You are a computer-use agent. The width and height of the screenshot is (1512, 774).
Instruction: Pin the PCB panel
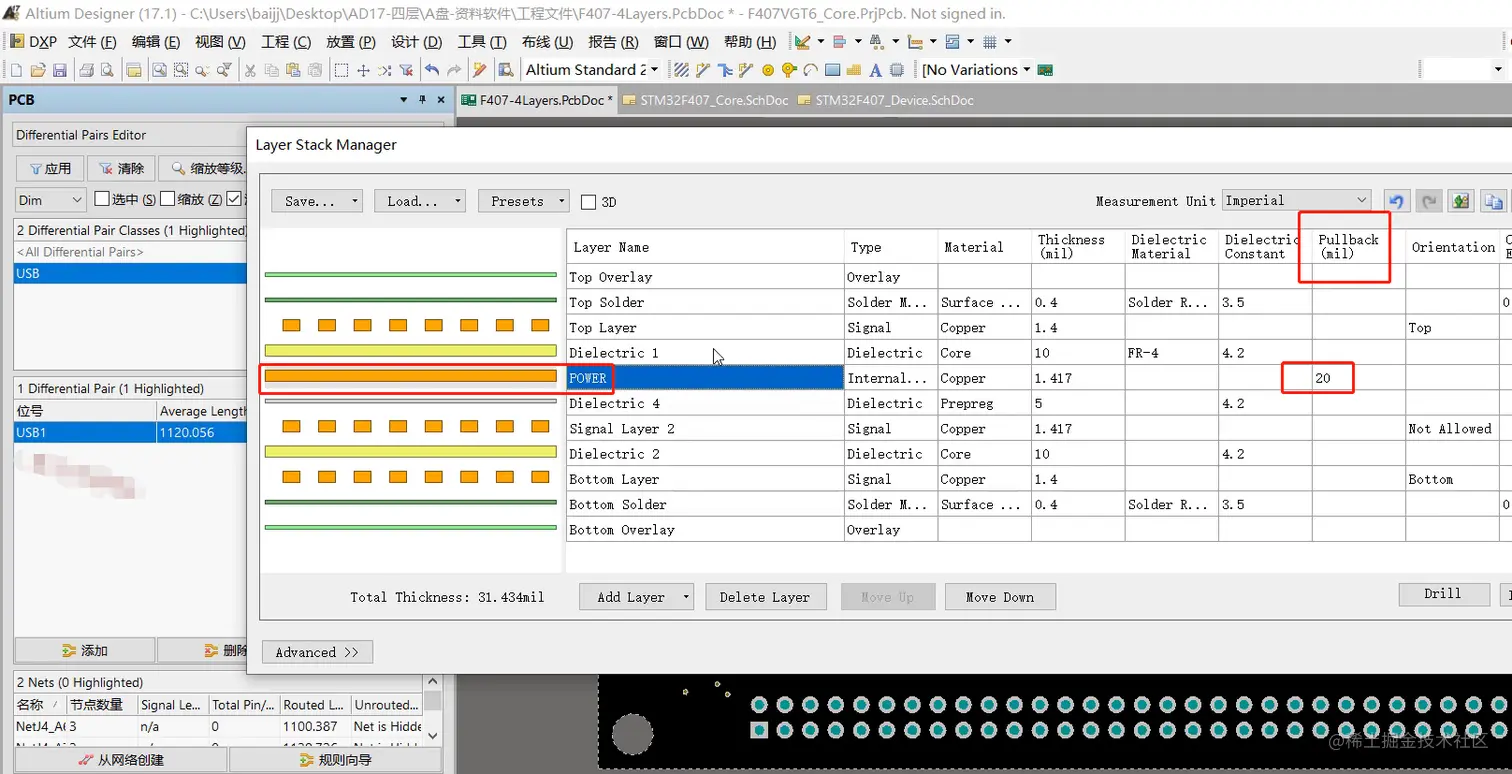tap(422, 100)
